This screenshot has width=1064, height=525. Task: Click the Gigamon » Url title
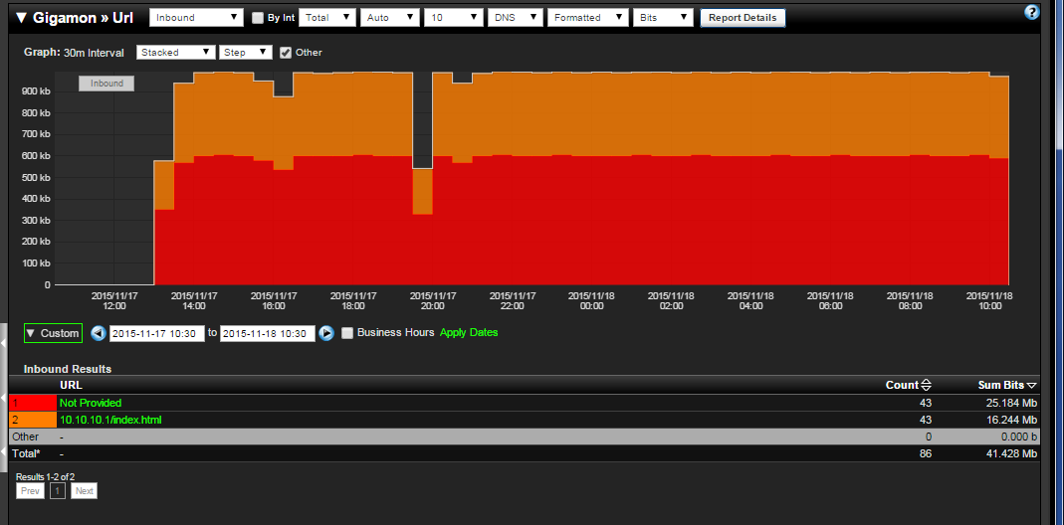click(83, 18)
